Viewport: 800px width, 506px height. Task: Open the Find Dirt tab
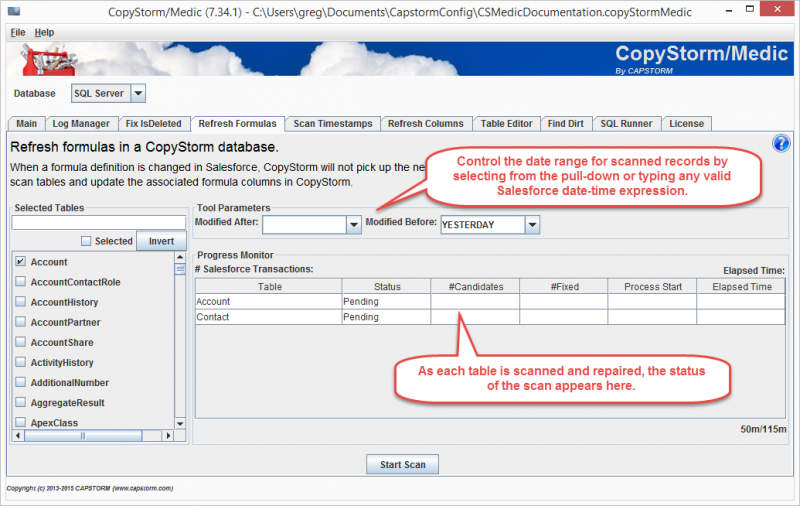coord(565,123)
